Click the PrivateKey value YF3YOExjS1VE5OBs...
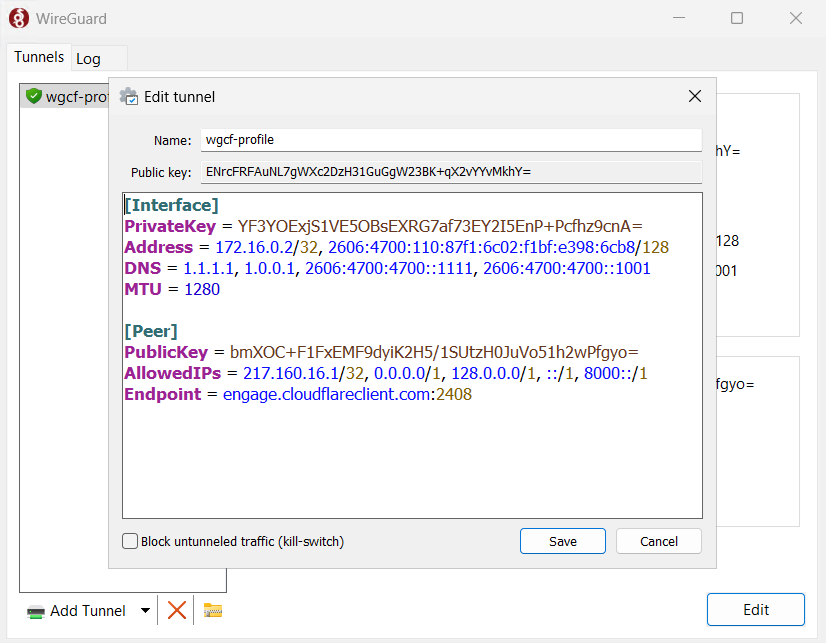Image resolution: width=826 pixels, height=643 pixels. click(x=440, y=226)
